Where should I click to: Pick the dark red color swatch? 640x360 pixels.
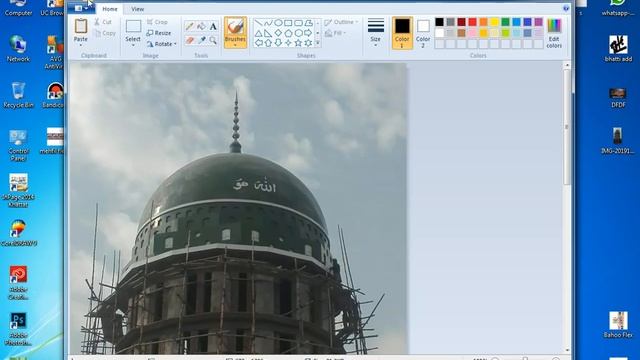pyautogui.click(x=461, y=22)
